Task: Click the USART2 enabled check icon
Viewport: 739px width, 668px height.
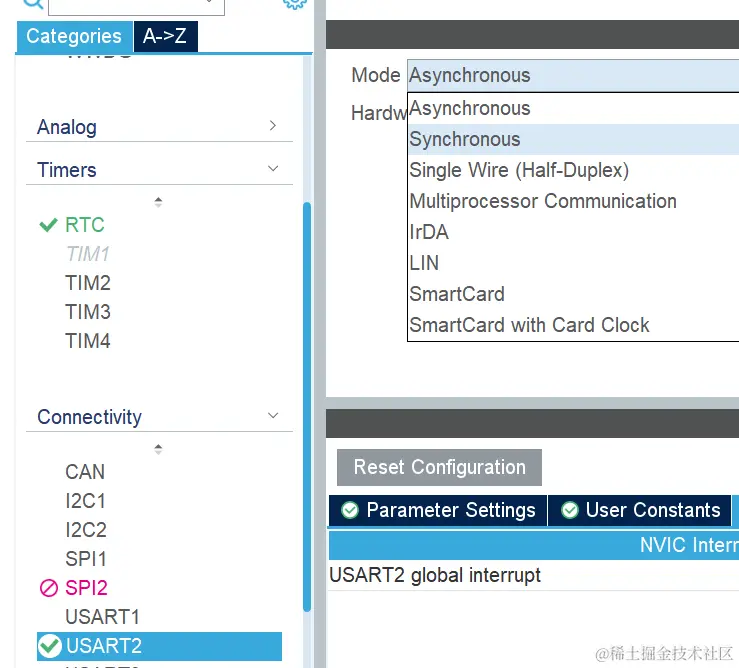Action: [x=50, y=646]
